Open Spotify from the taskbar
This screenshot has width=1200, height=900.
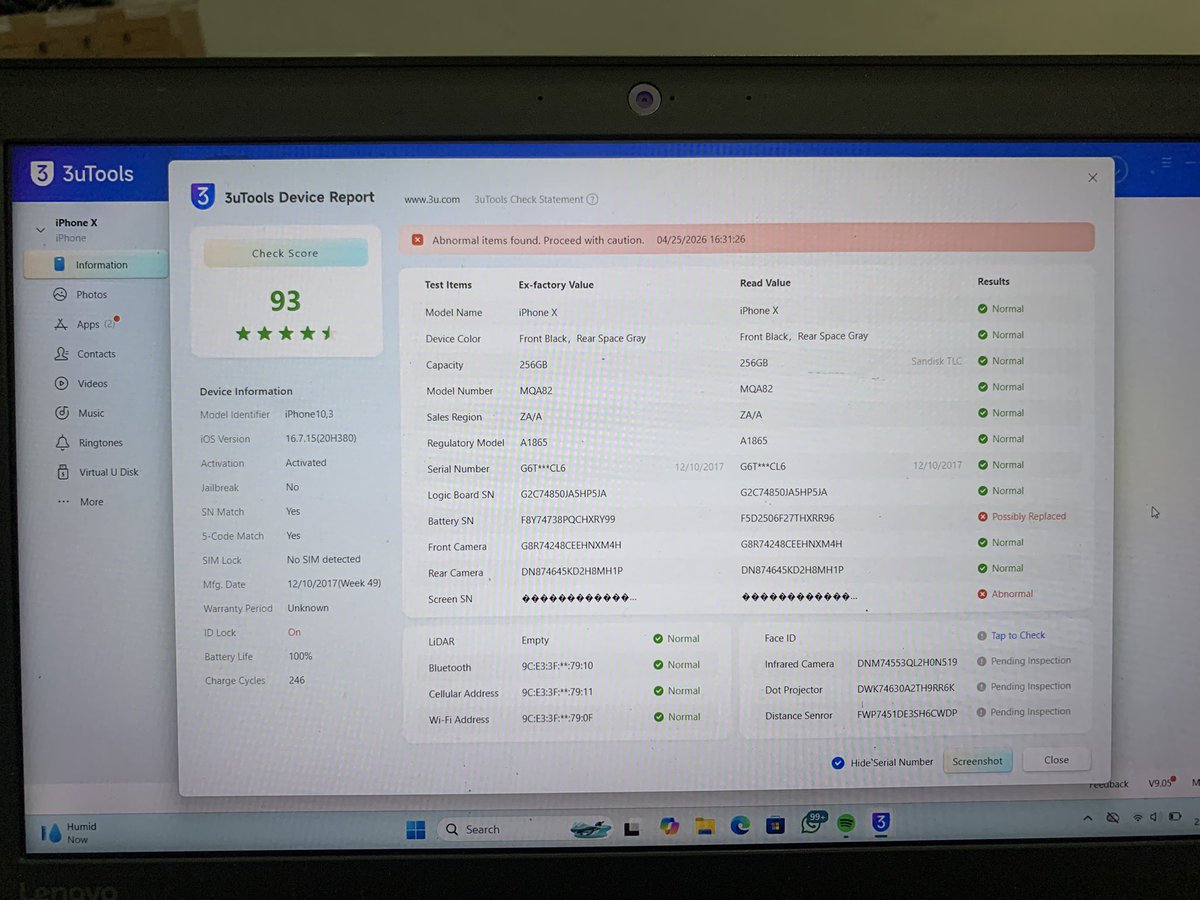tap(846, 824)
